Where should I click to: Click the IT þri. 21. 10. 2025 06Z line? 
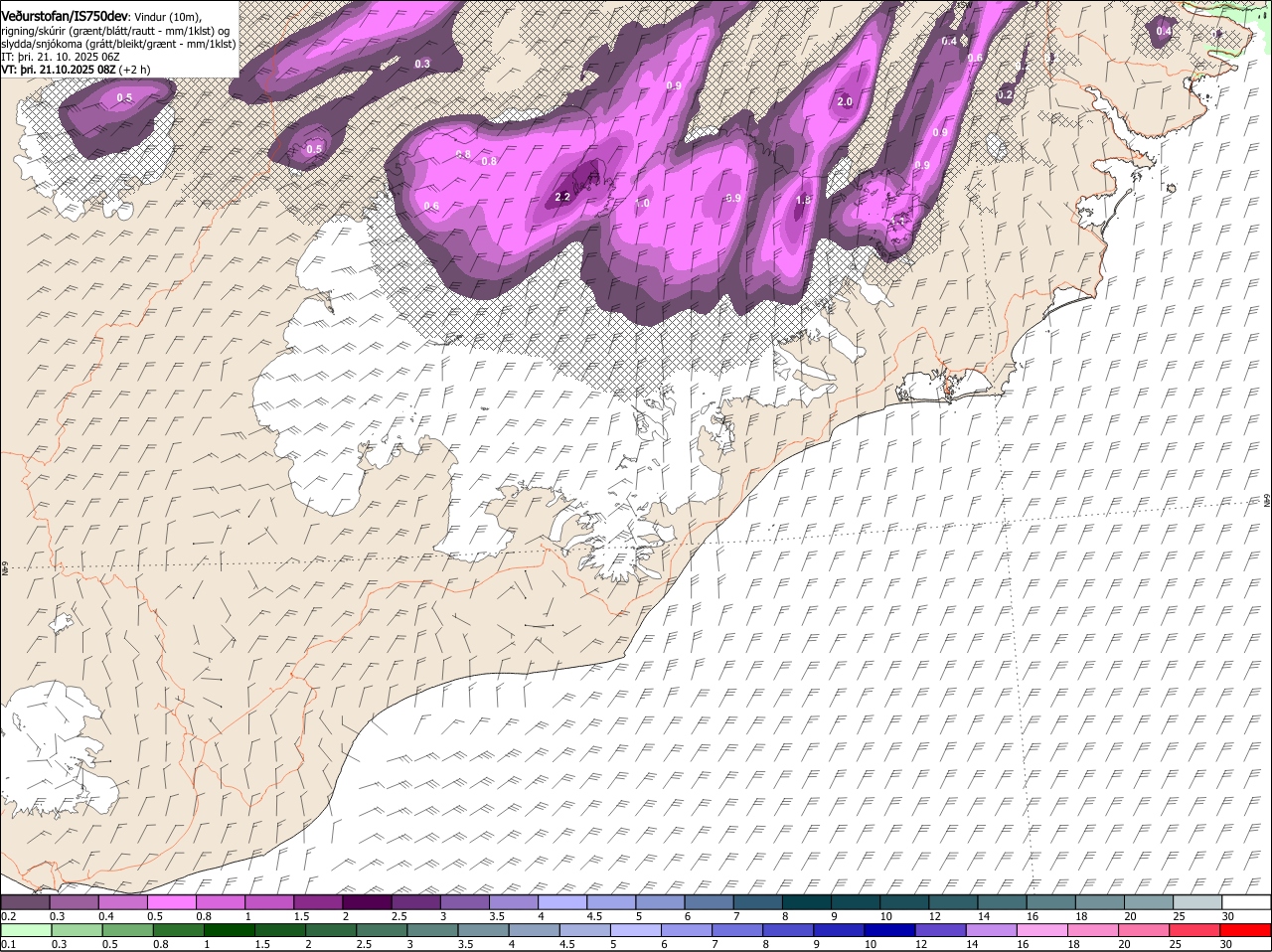[x=61, y=57]
